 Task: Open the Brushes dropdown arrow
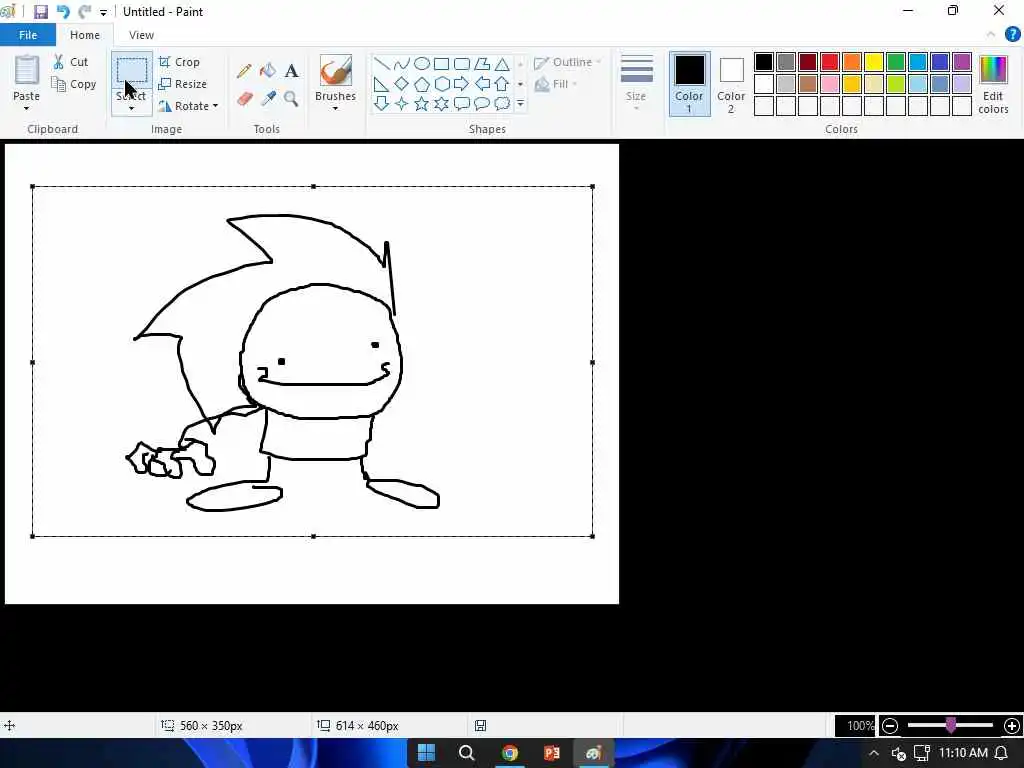tap(336, 108)
